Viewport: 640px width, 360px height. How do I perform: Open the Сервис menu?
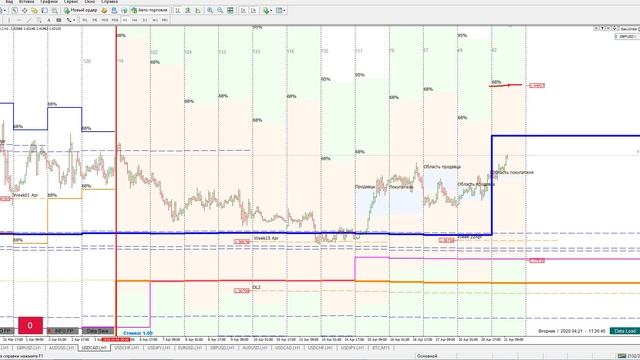[x=71, y=2]
